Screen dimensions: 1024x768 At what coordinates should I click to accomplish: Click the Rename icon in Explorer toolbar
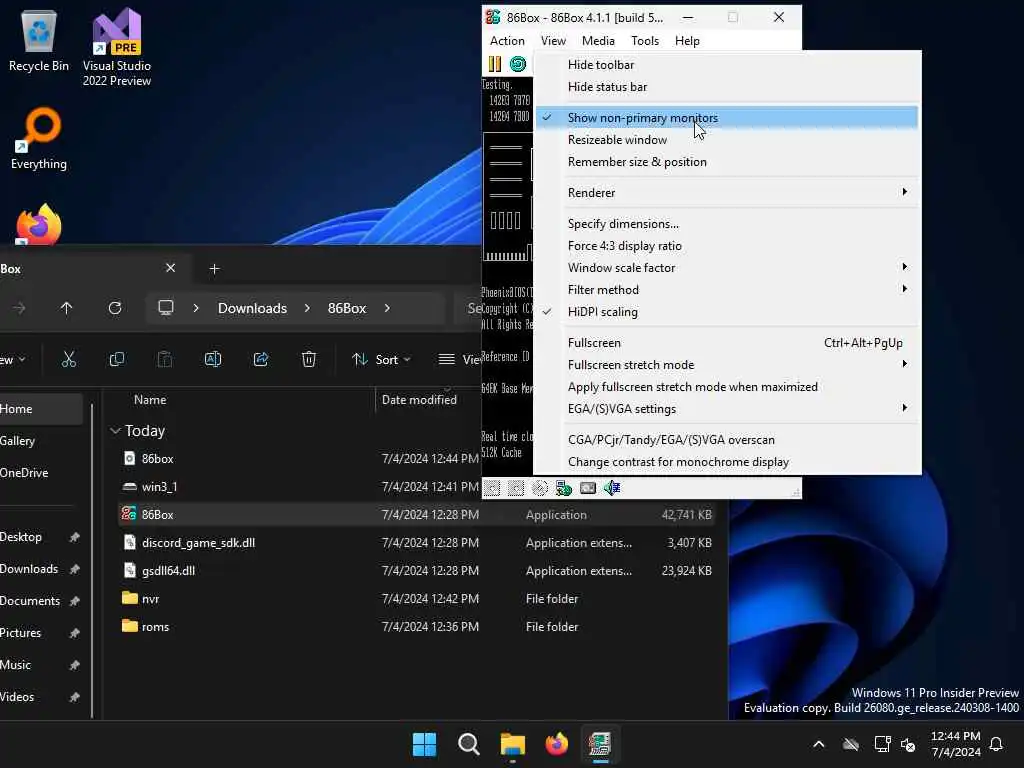213,359
